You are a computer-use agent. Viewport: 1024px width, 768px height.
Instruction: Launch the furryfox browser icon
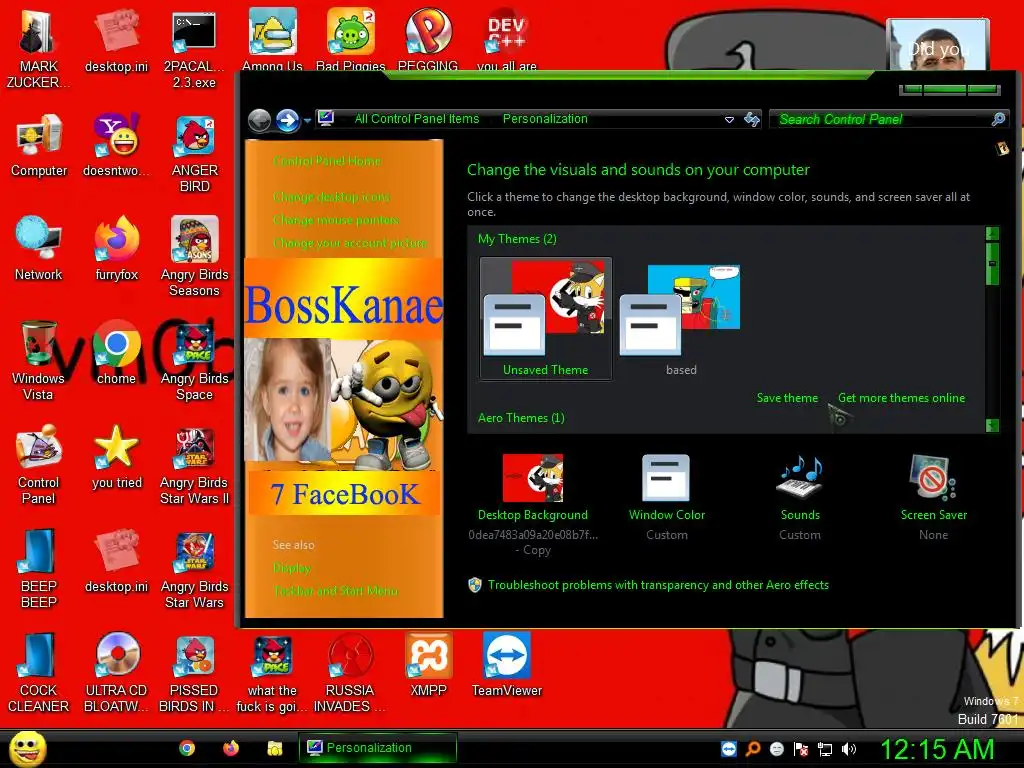click(x=116, y=249)
